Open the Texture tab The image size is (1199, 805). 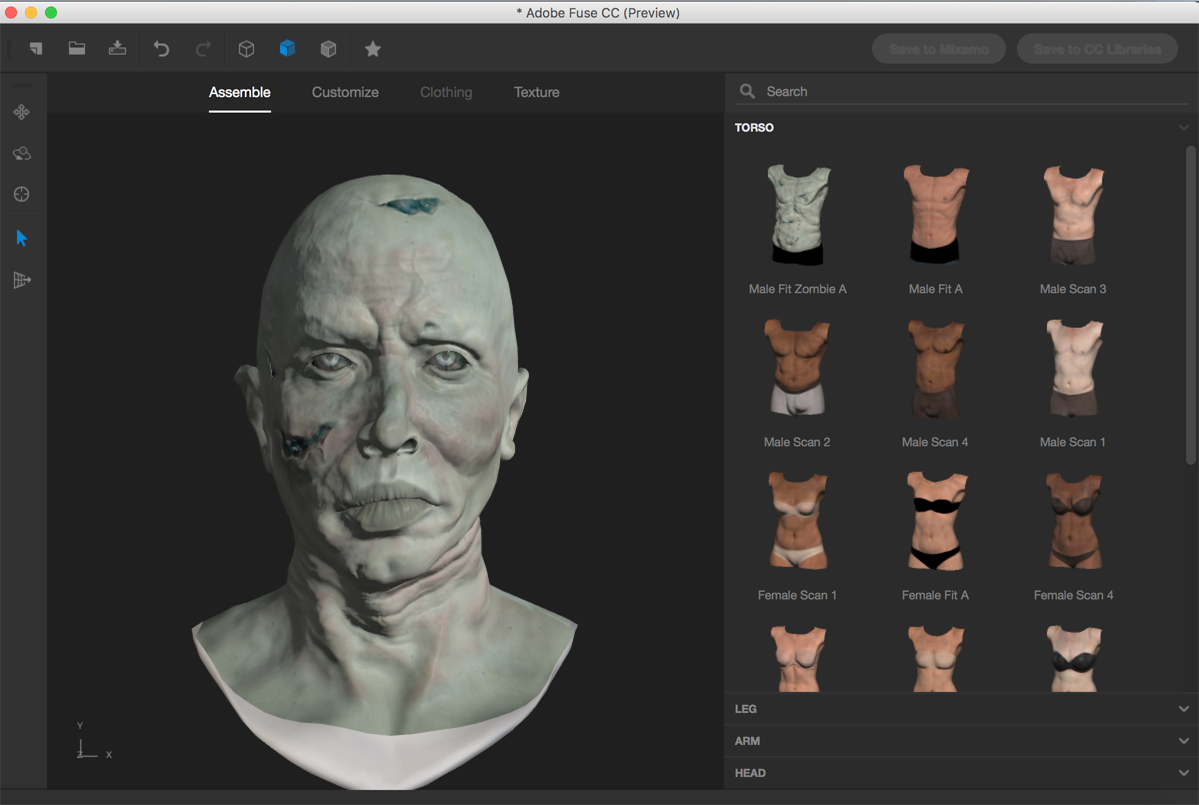click(536, 92)
